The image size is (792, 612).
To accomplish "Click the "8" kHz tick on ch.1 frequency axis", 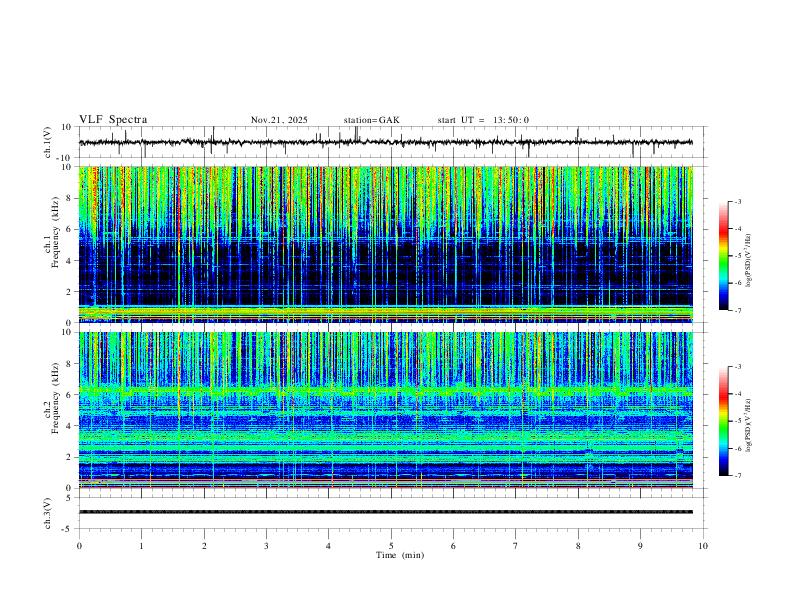I will coord(69,198).
